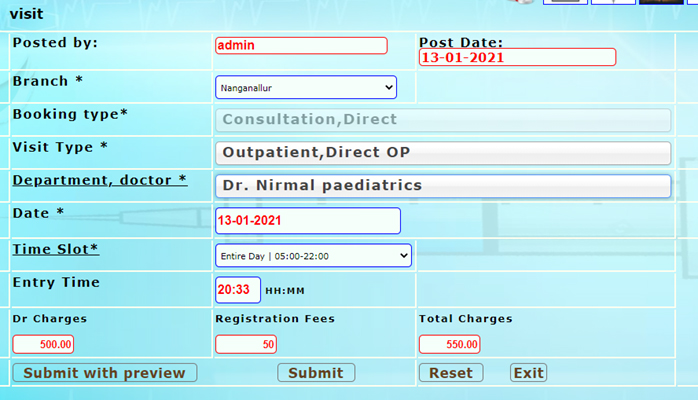Click the Total Charges 550.00 field

(x=449, y=344)
